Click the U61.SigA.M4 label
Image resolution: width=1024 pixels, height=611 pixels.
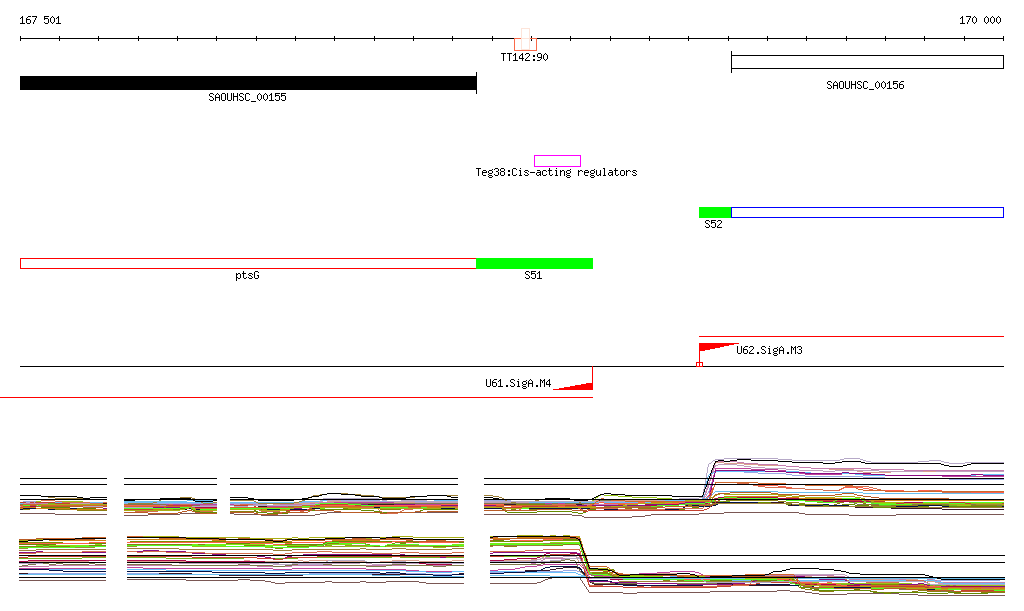pyautogui.click(x=518, y=383)
